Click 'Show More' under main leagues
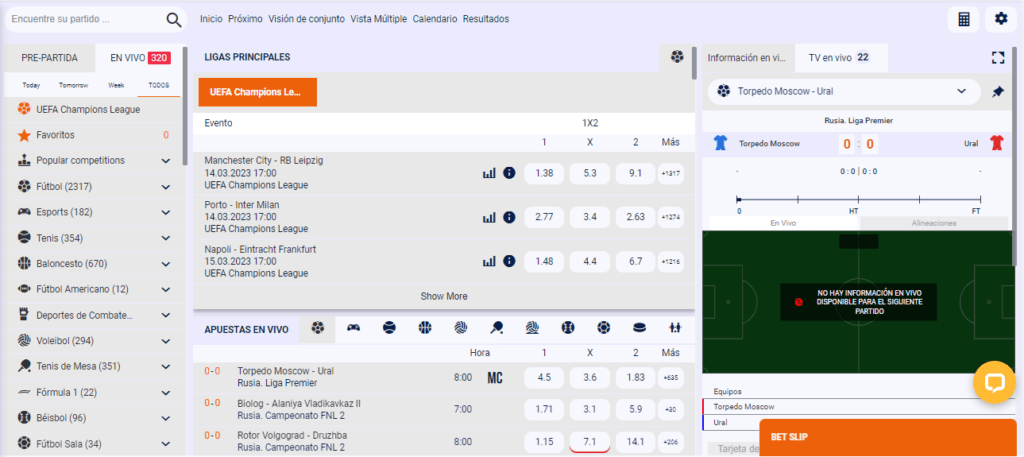The width and height of the screenshot is (1024, 457). point(443,296)
